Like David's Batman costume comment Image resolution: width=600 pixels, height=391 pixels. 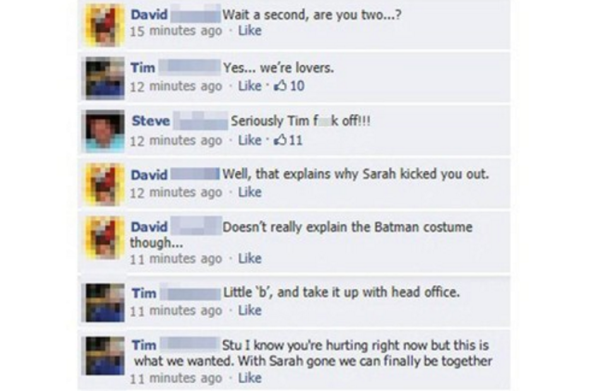click(x=250, y=259)
